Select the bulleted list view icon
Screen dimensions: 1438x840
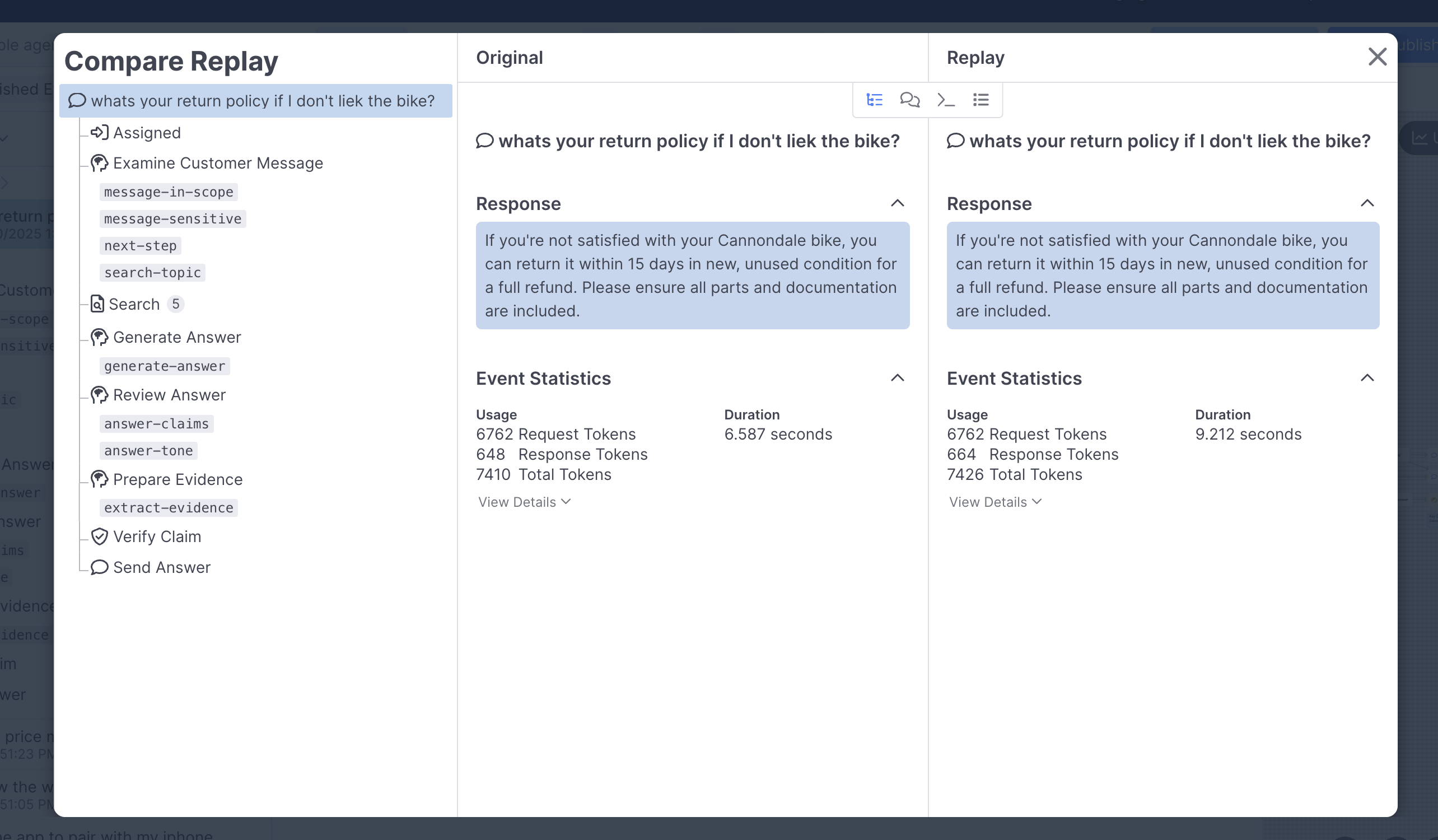981,100
